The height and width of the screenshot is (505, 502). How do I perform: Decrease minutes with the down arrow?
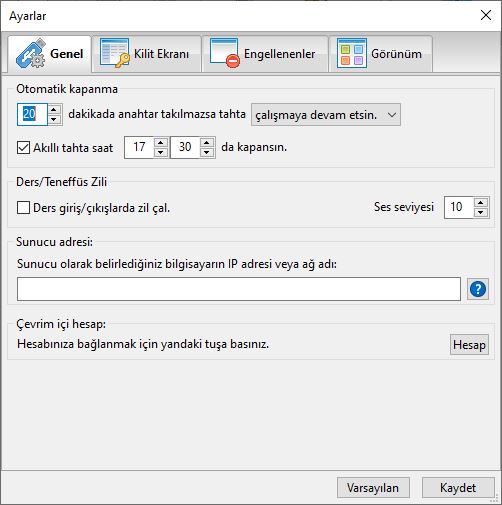pos(54,119)
